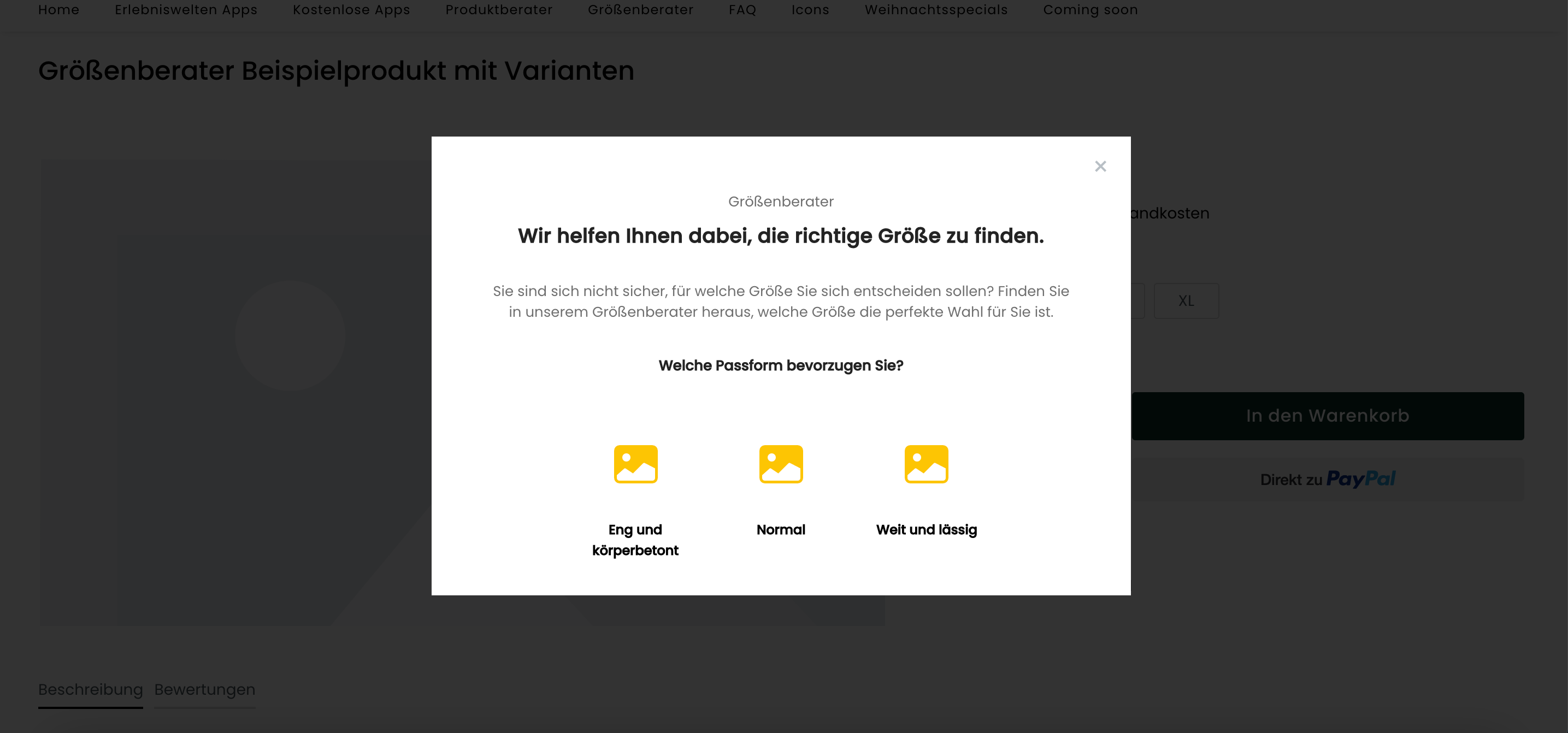The image size is (1568, 733).
Task: Click the headline 'Wir helfen Ihnen dabei'
Action: tap(634, 236)
